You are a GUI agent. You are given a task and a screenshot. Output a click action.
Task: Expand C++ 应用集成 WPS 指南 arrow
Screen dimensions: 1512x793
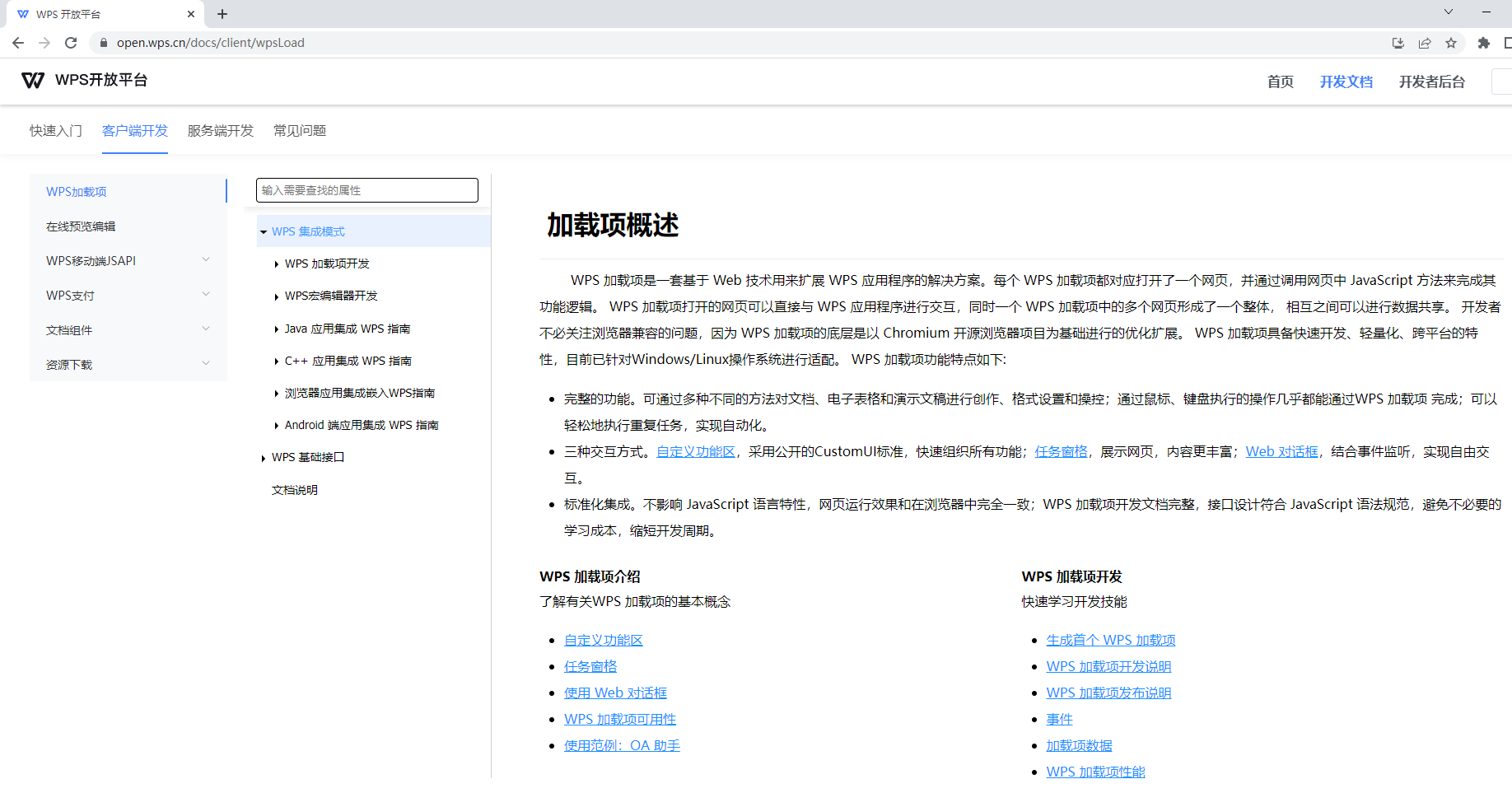(277, 362)
